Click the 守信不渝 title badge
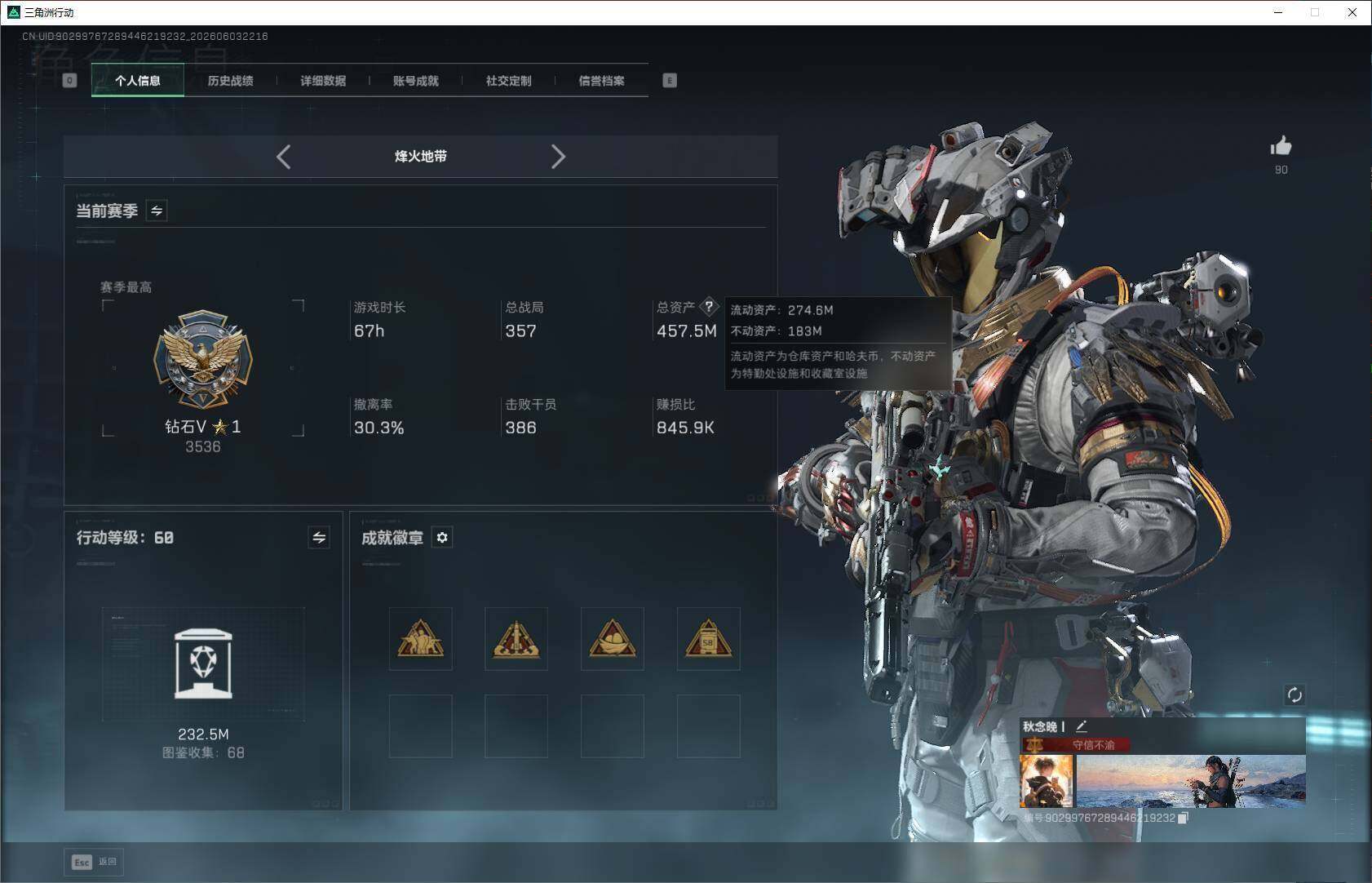 point(1076,744)
